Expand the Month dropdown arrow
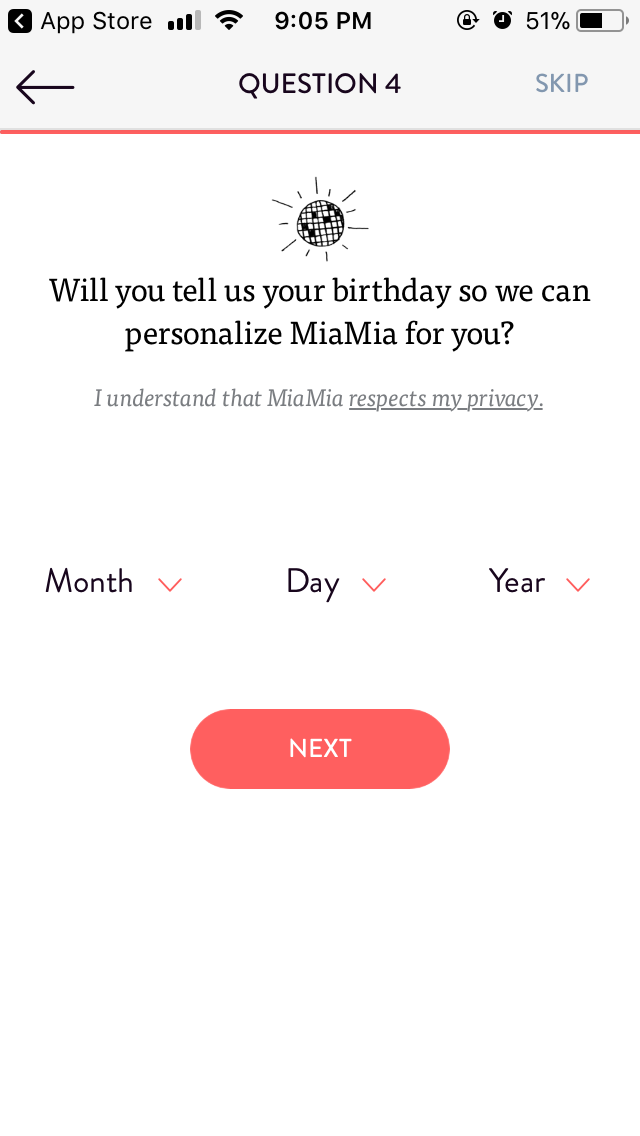This screenshot has width=640, height=1136. (x=171, y=585)
